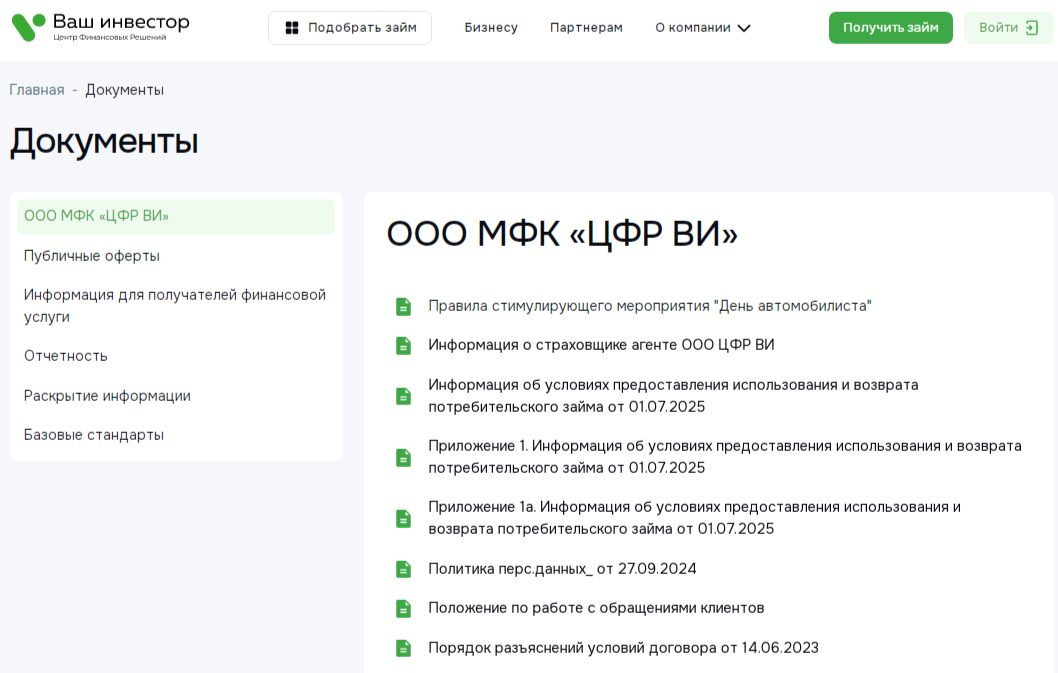Open the Бизнесу menu item

[x=491, y=28]
